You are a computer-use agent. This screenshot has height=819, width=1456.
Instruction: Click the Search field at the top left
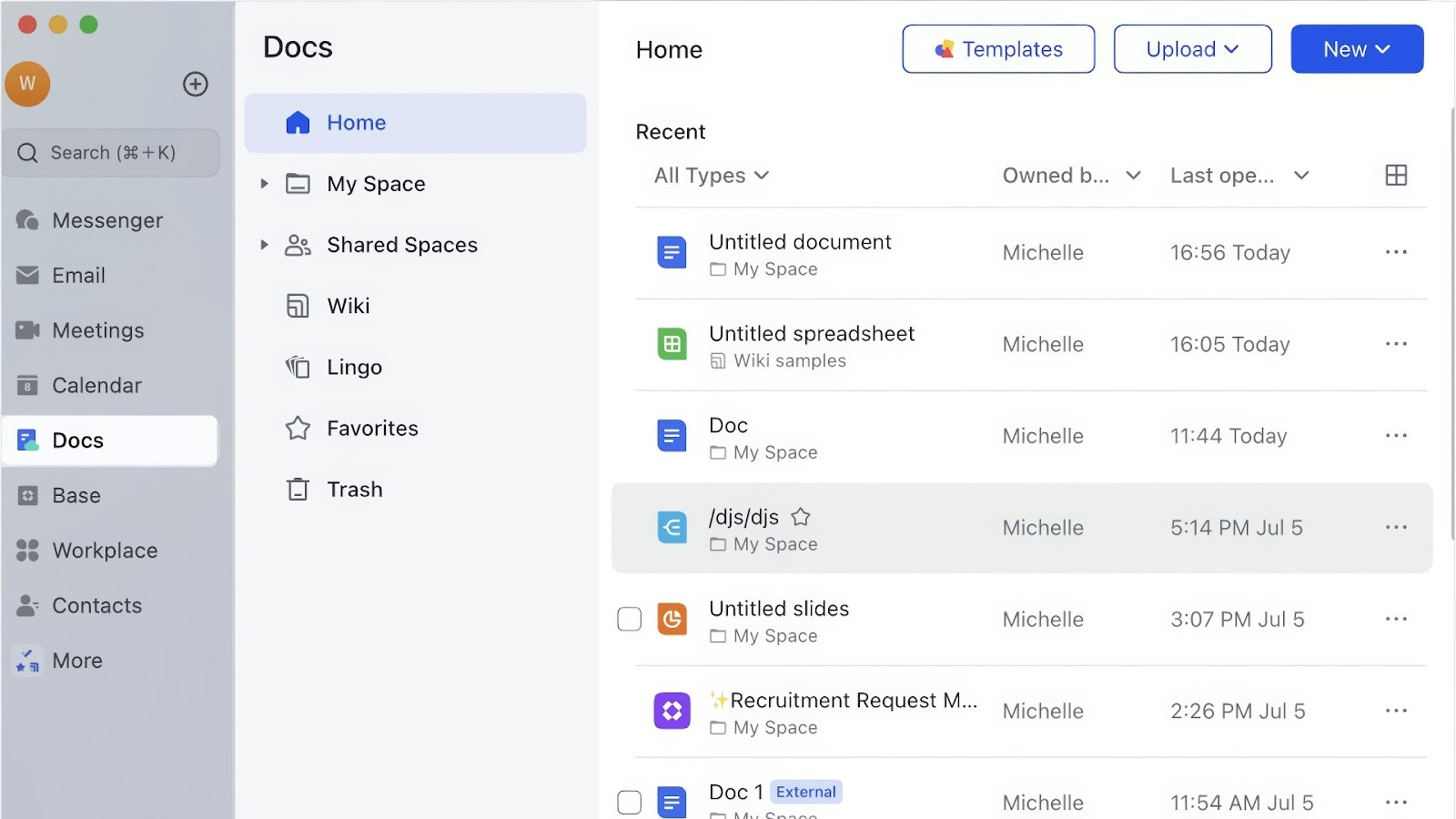111,152
